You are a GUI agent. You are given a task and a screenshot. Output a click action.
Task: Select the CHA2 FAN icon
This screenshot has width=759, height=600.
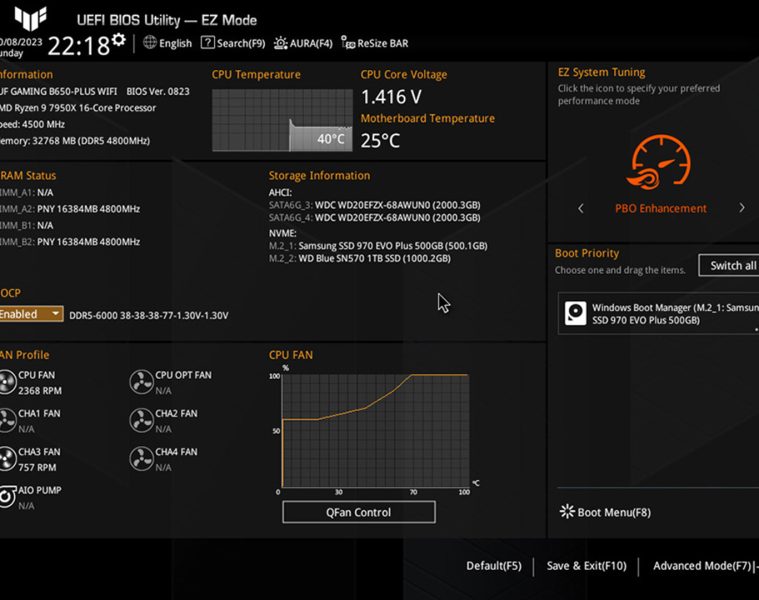(141, 420)
